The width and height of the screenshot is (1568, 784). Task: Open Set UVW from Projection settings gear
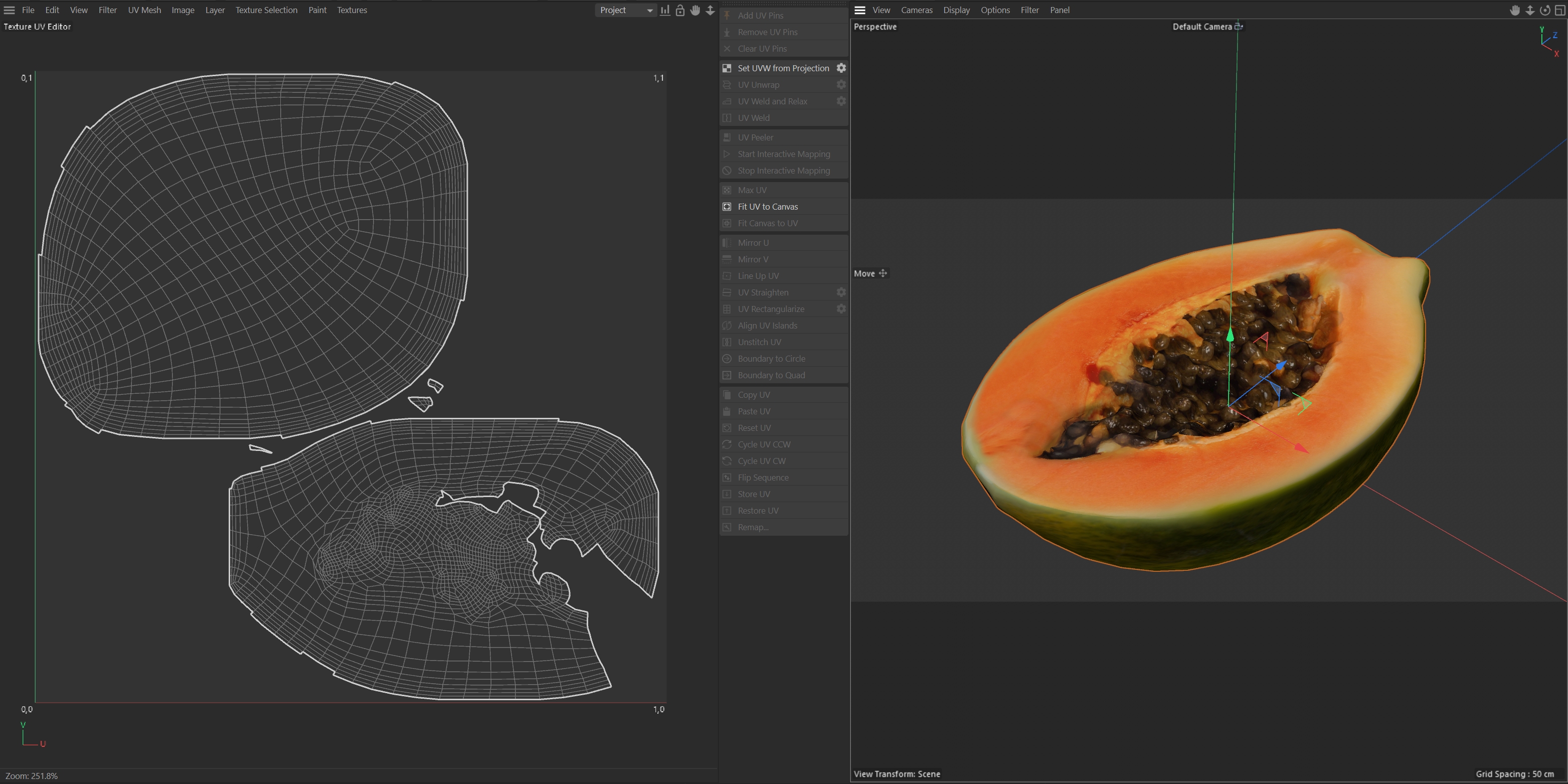[840, 68]
